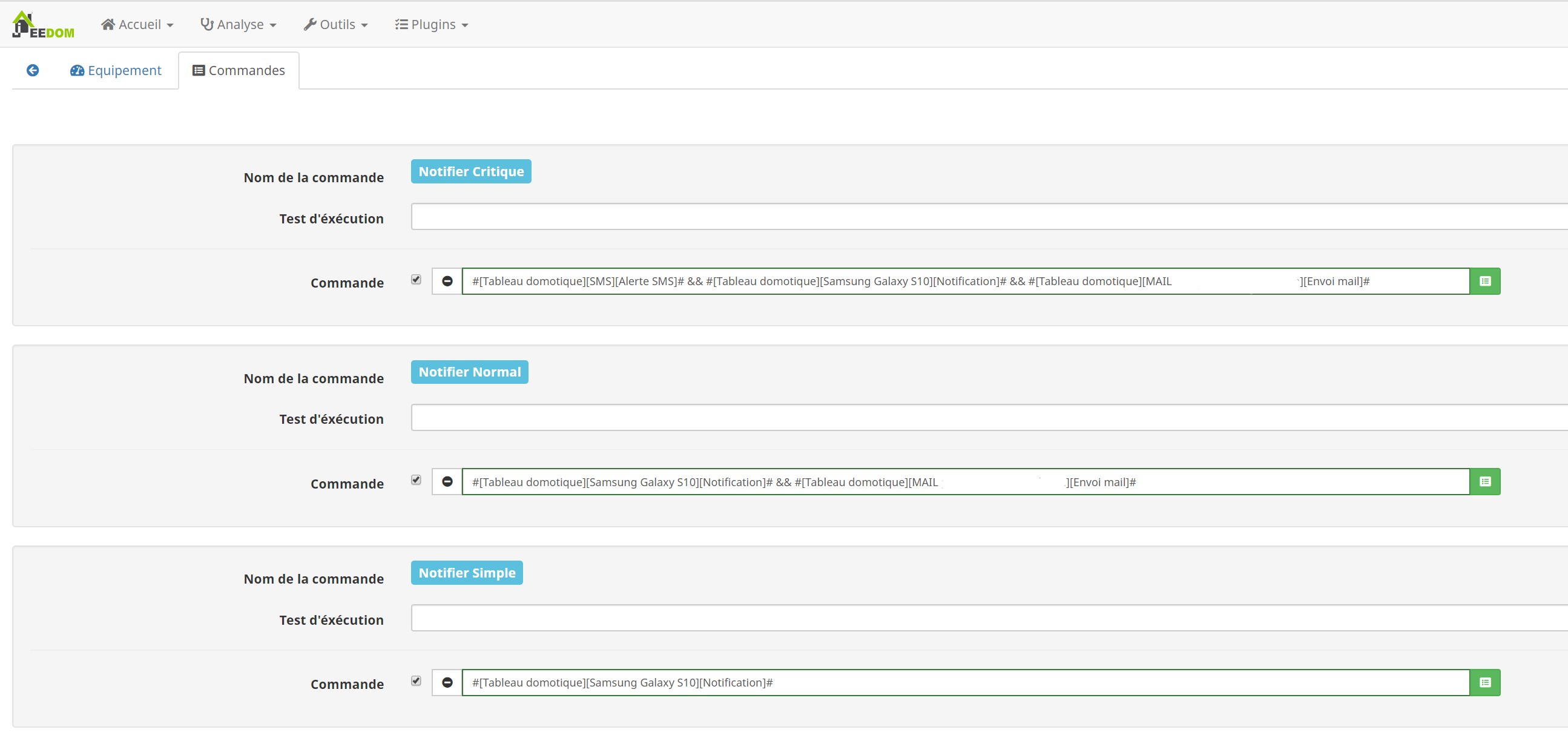Edit the Notifier Critique command field with Alerte SMS
This screenshot has width=1568, height=741.
coord(966,282)
